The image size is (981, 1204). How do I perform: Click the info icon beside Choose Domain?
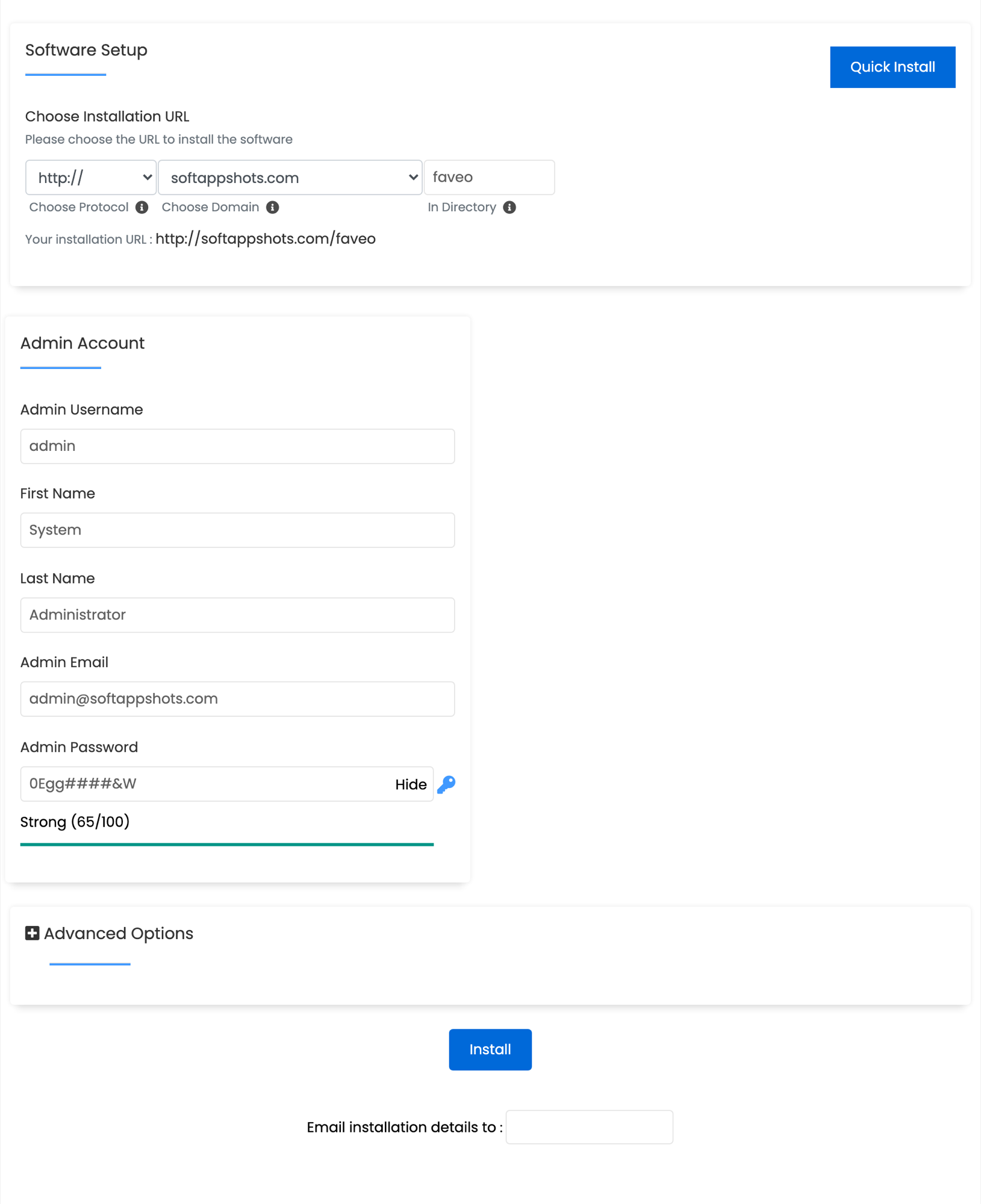pyautogui.click(x=273, y=207)
